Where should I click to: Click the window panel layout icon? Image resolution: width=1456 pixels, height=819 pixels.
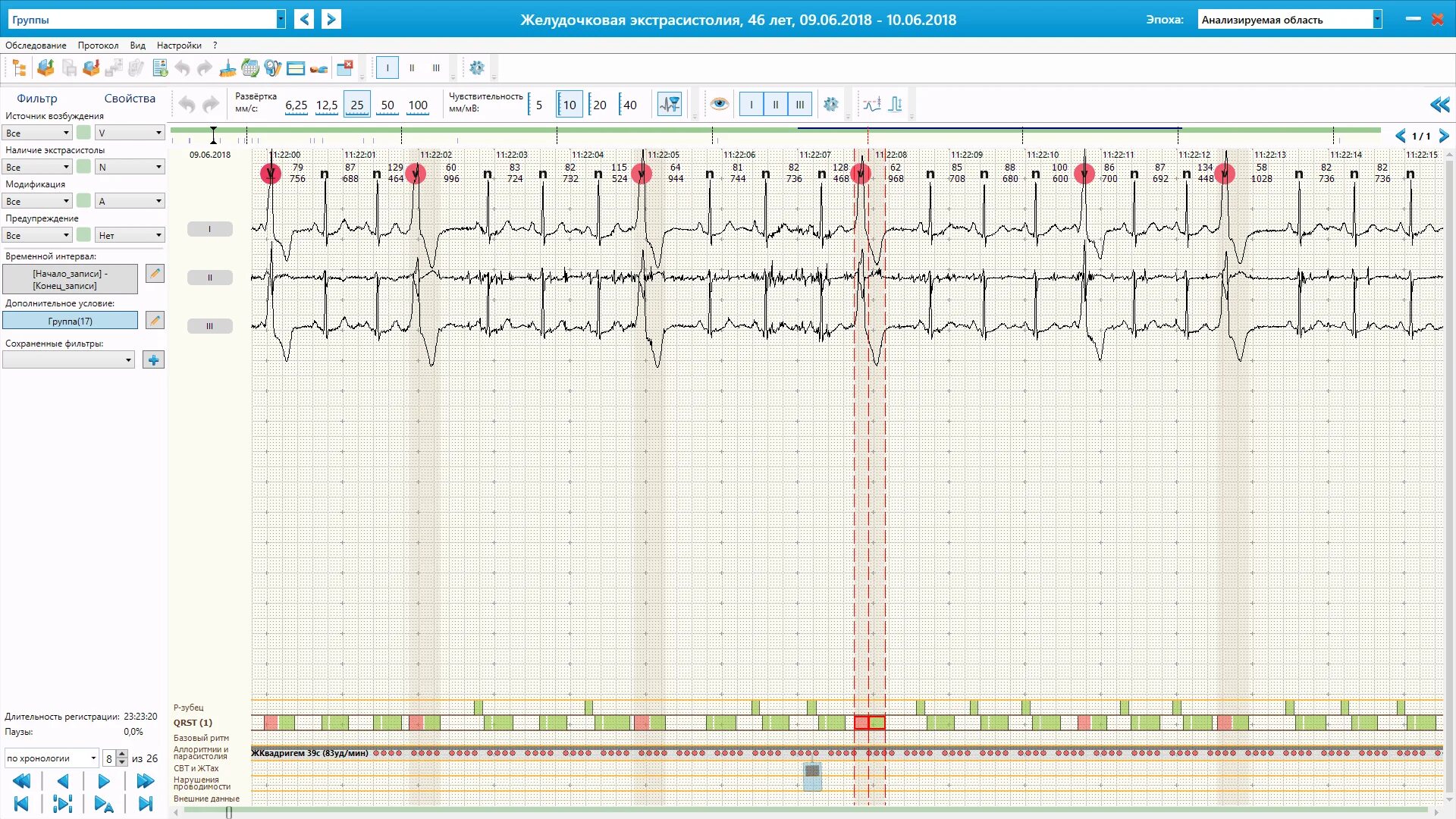pyautogui.click(x=296, y=68)
